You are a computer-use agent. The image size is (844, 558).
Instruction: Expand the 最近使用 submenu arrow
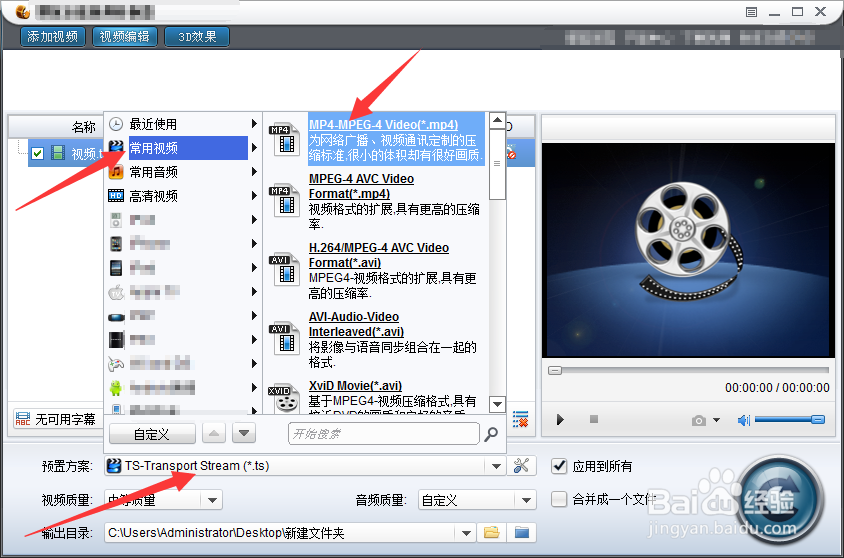click(254, 124)
